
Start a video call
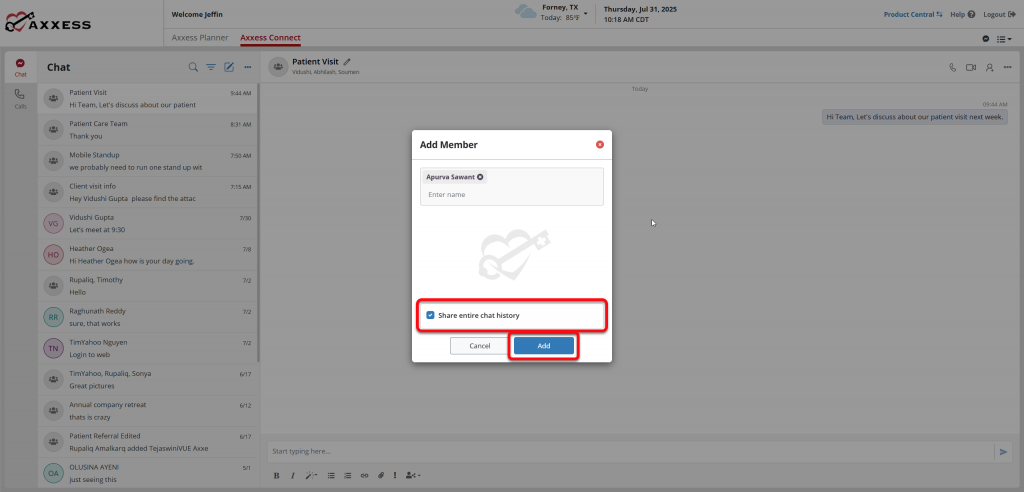coord(970,67)
